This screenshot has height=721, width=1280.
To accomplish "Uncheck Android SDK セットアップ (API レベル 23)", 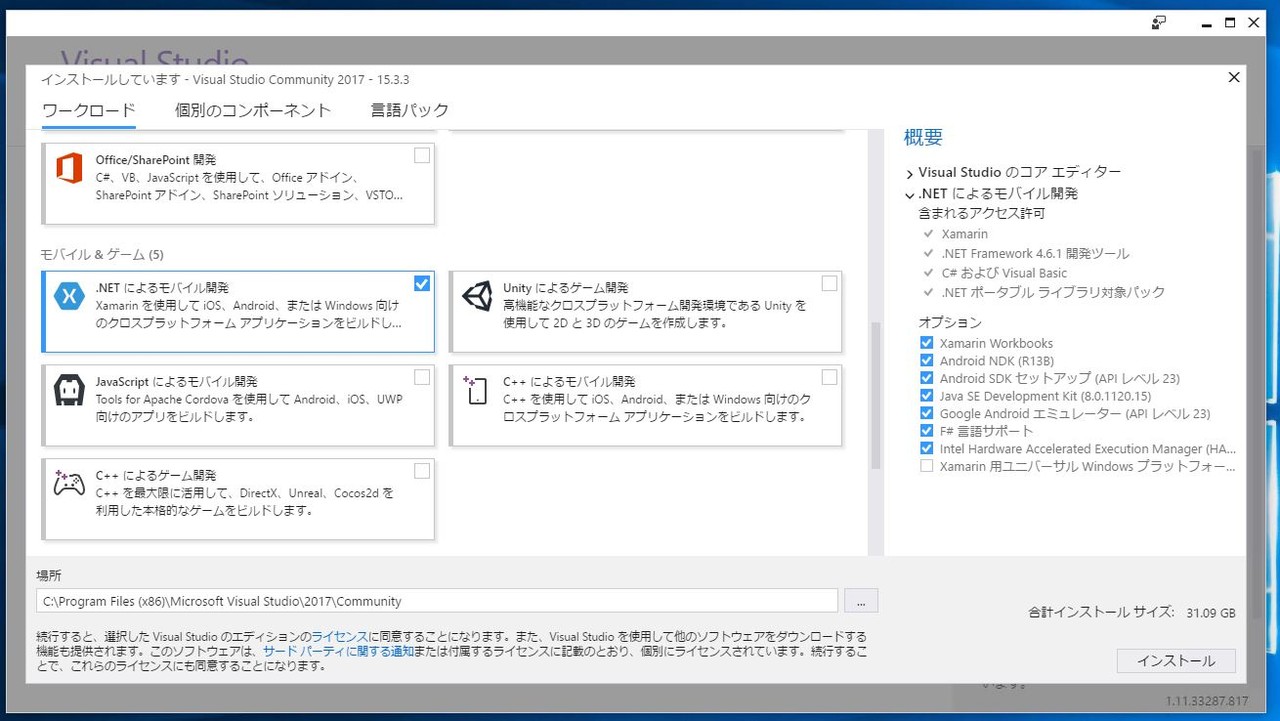I will tap(926, 378).
